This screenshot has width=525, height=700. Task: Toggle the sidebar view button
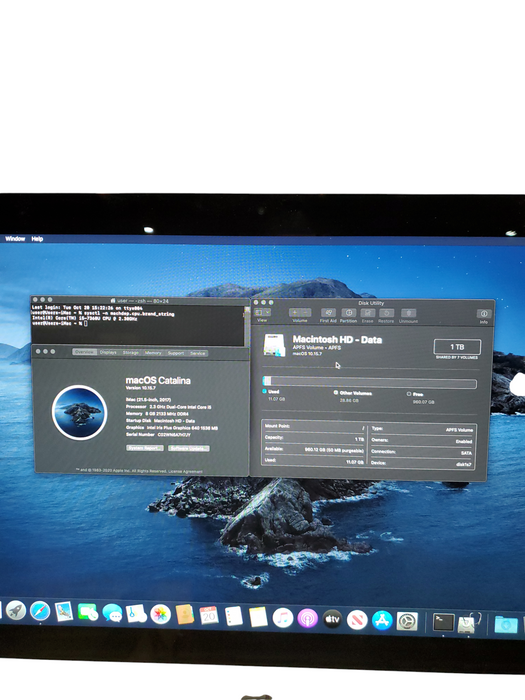click(259, 312)
